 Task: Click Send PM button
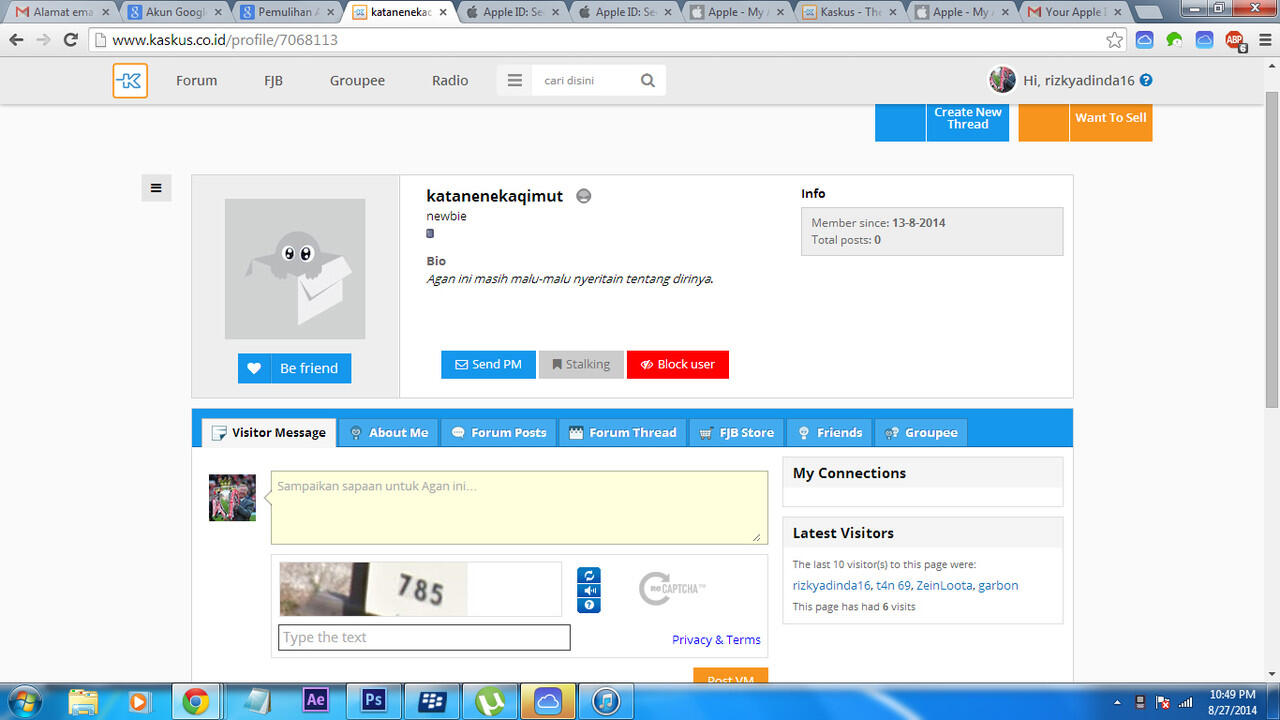pyautogui.click(x=488, y=365)
